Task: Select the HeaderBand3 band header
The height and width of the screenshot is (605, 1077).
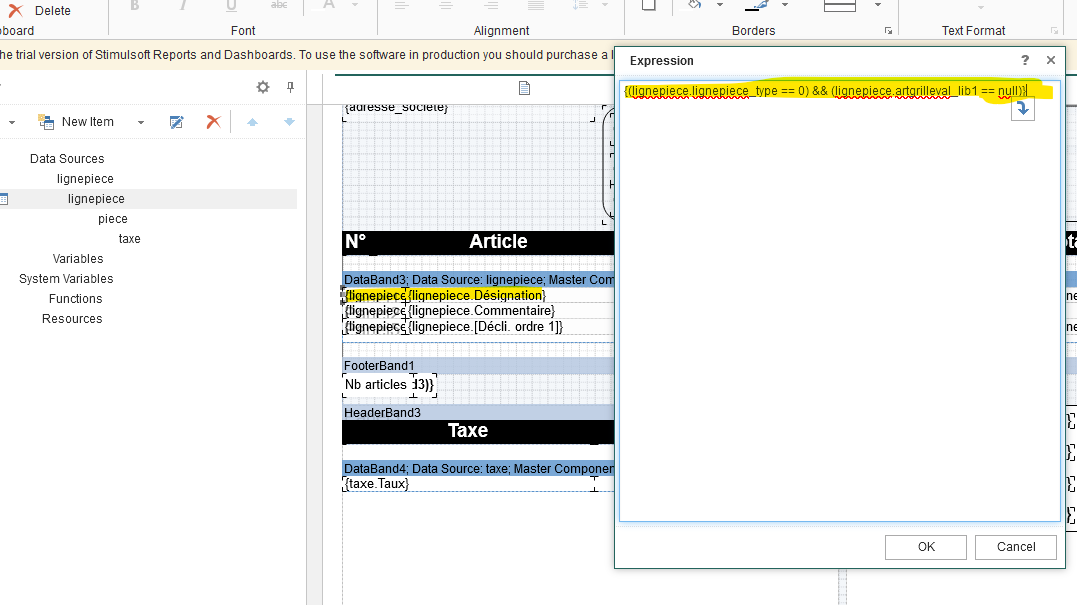Action: coord(479,412)
